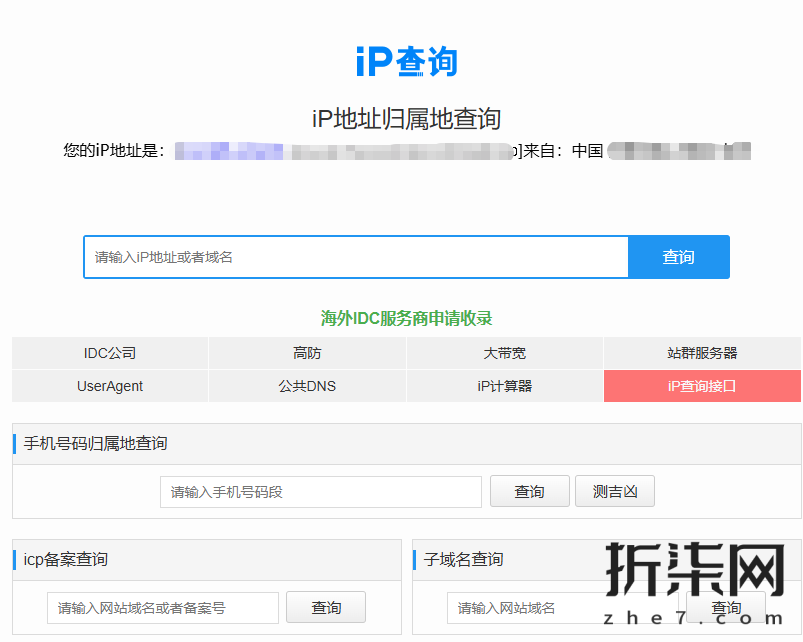Click the phone number input in 手机号码归属地查询

click(x=320, y=491)
